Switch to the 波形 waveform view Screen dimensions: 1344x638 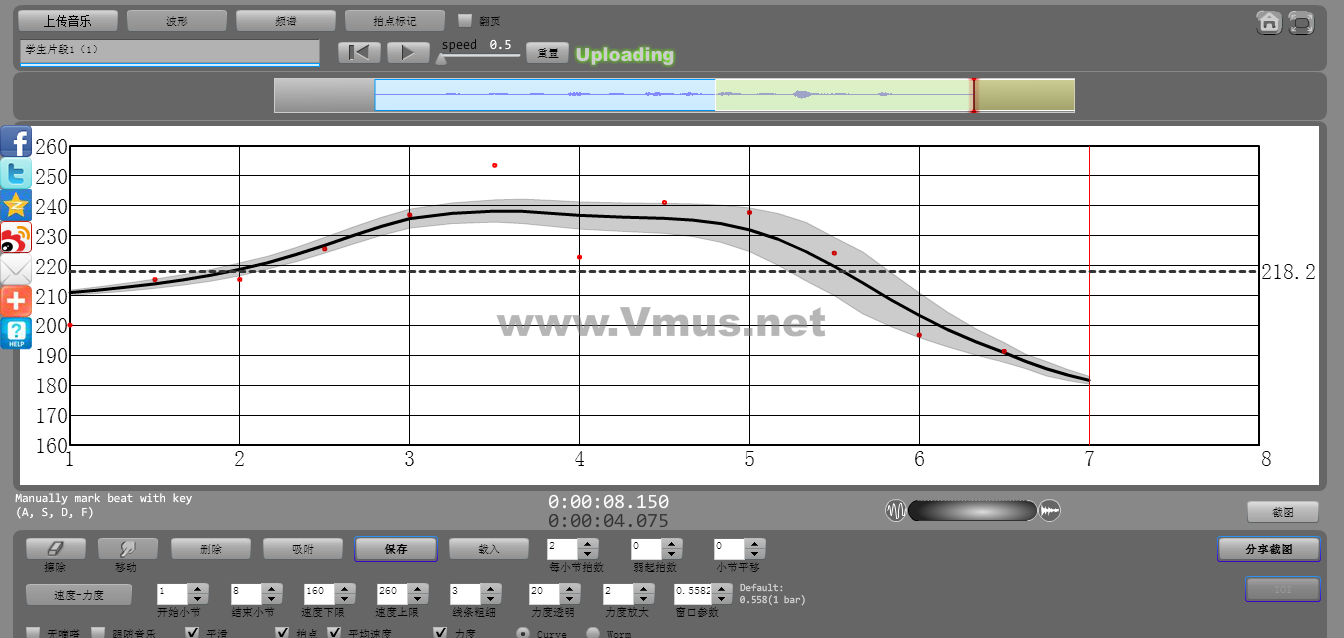(177, 21)
